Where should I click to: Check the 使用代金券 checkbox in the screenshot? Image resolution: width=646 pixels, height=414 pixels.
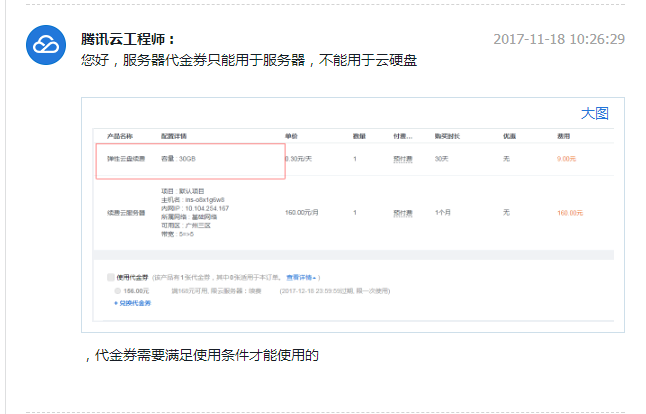pyautogui.click(x=110, y=277)
